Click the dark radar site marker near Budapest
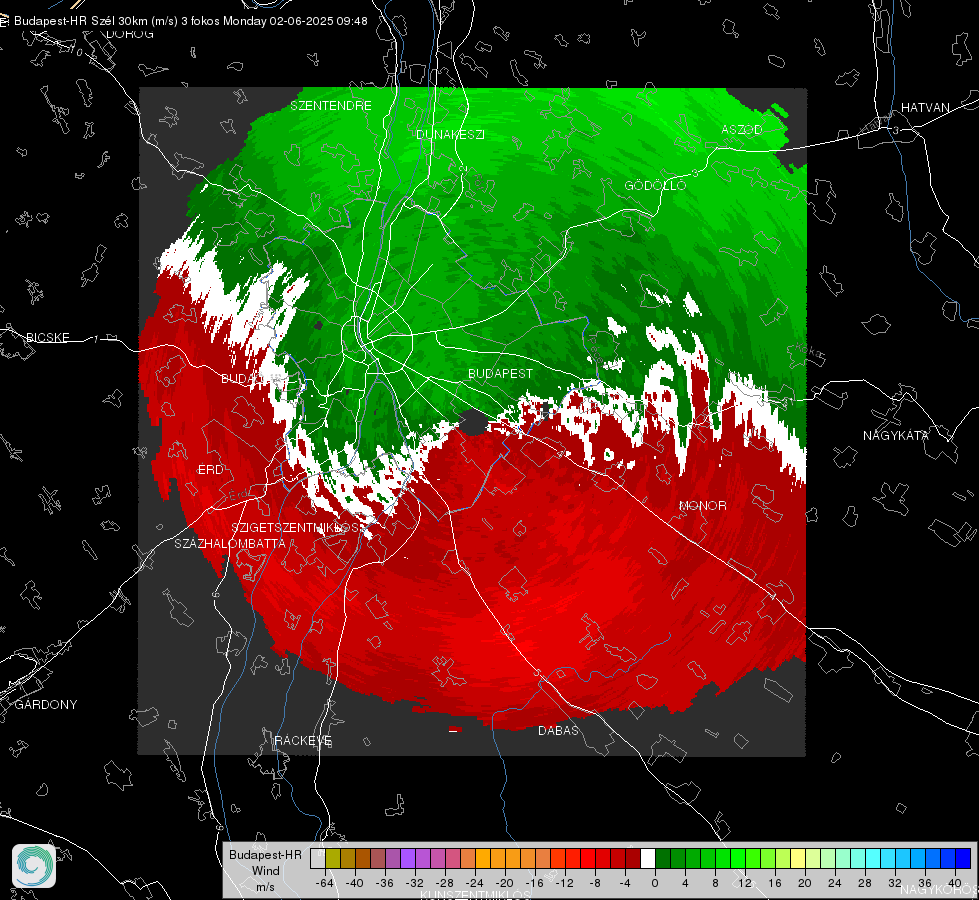 473,423
